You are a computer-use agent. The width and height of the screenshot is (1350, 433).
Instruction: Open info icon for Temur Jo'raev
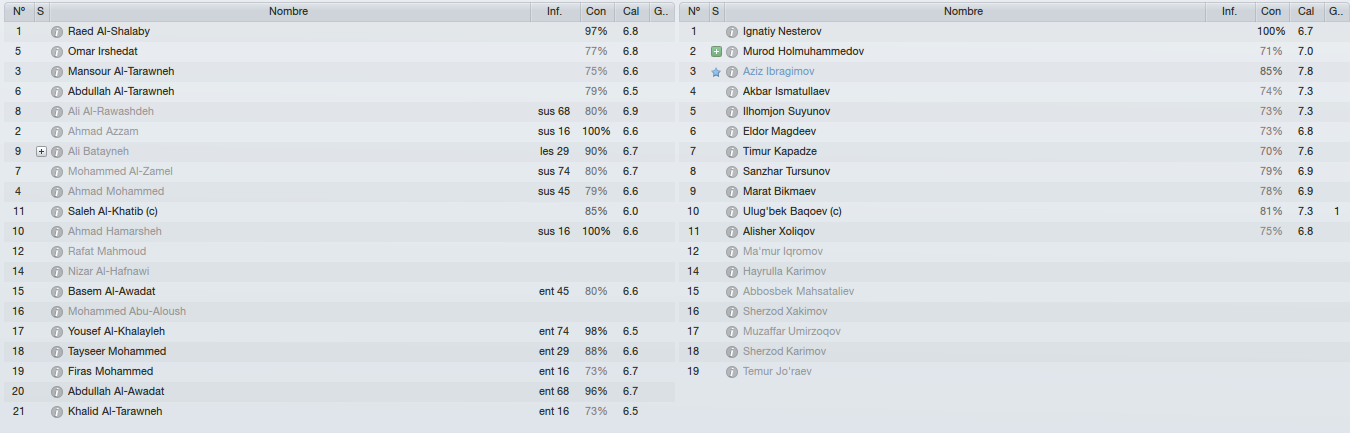[x=732, y=372]
